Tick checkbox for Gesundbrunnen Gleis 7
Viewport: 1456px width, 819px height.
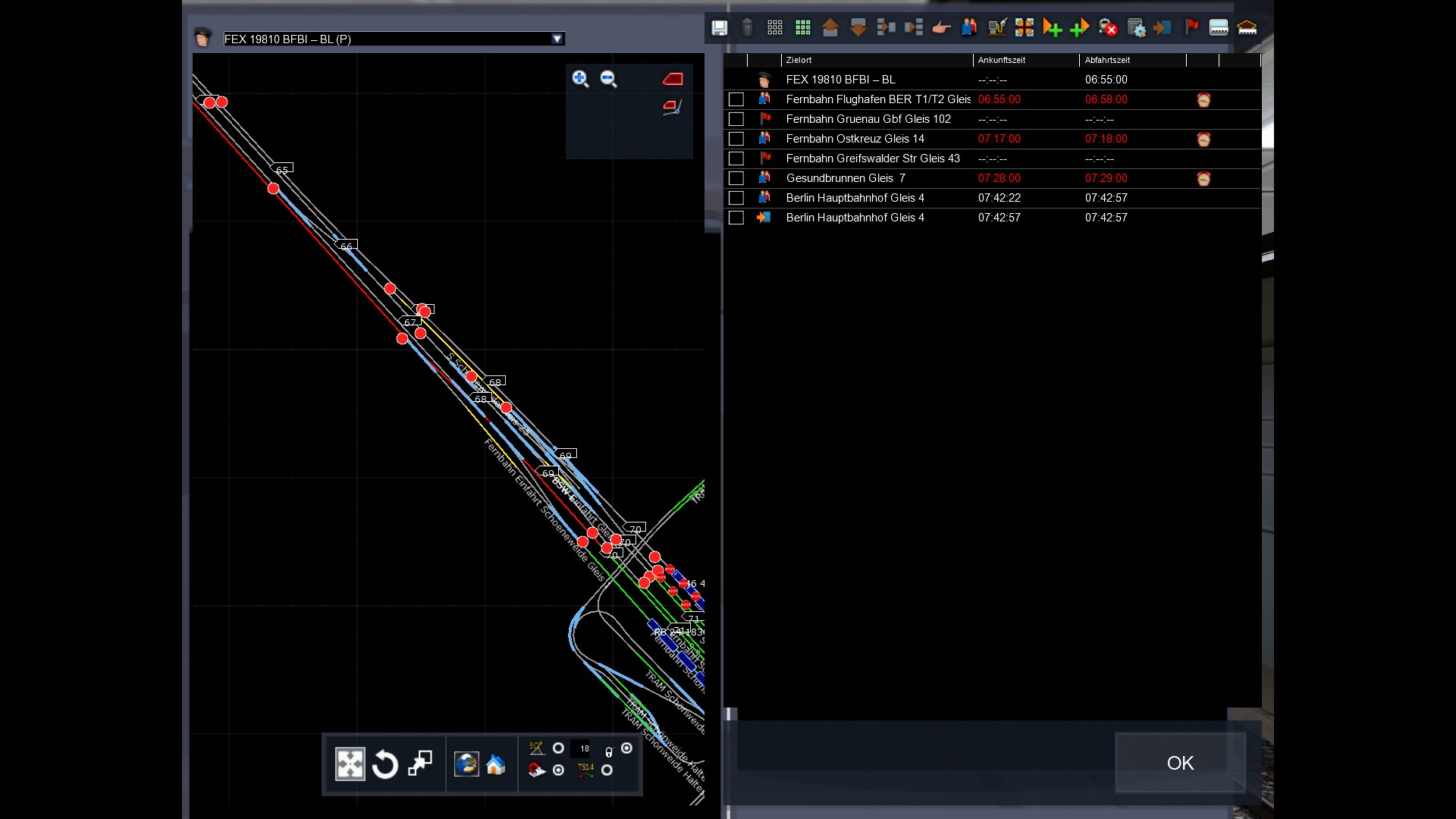736,178
